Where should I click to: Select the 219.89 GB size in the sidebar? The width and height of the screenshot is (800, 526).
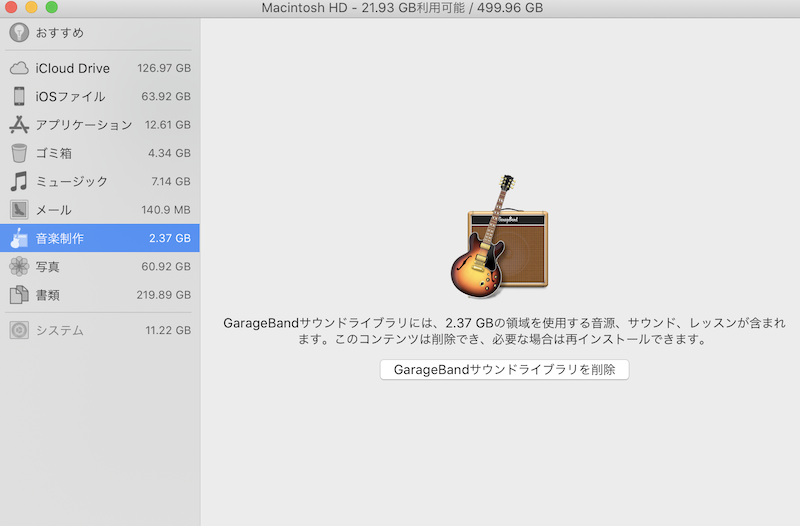pyautogui.click(x=163, y=295)
